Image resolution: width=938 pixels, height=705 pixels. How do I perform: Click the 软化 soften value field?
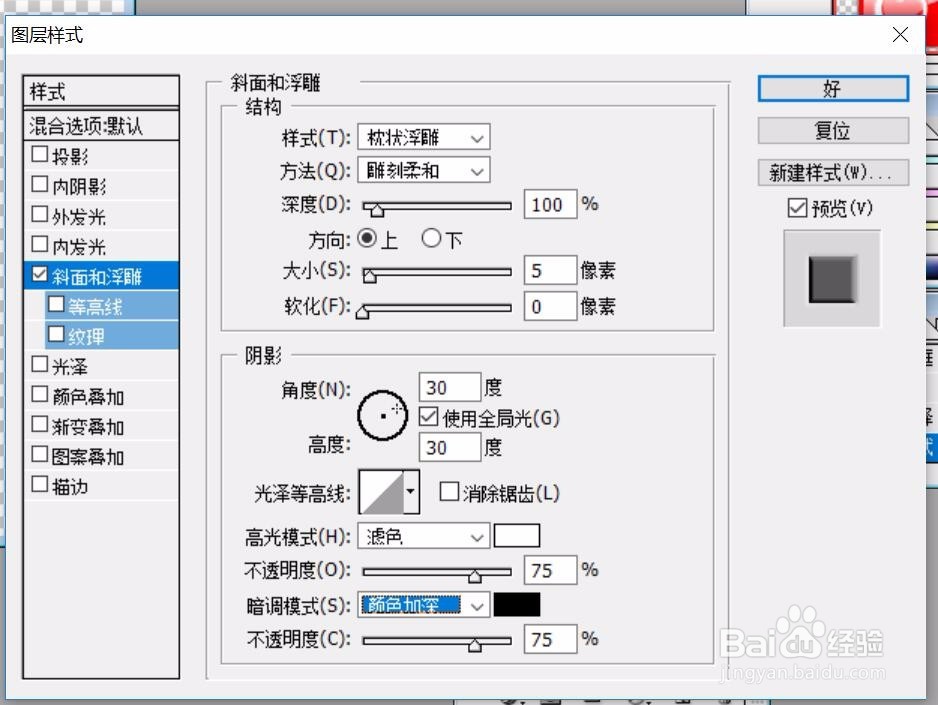[x=550, y=306]
